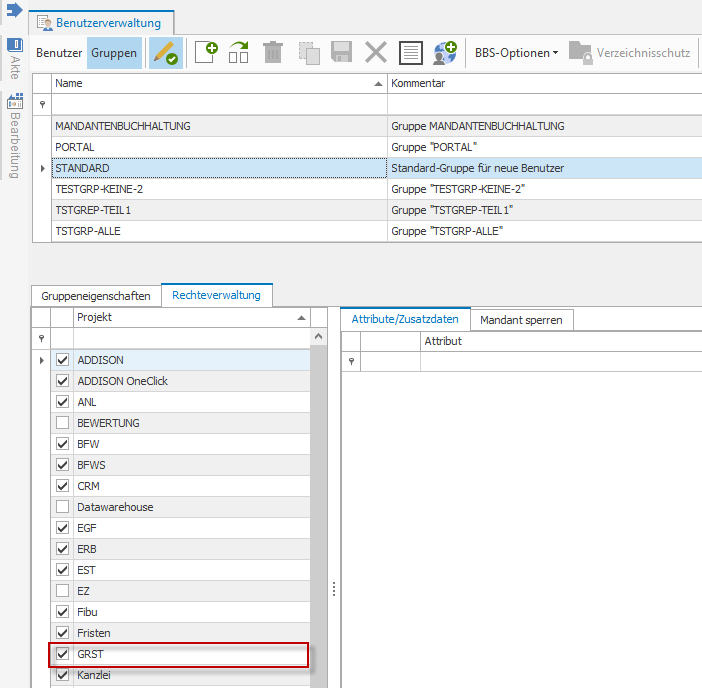Click the add user globe icon

(x=445, y=53)
